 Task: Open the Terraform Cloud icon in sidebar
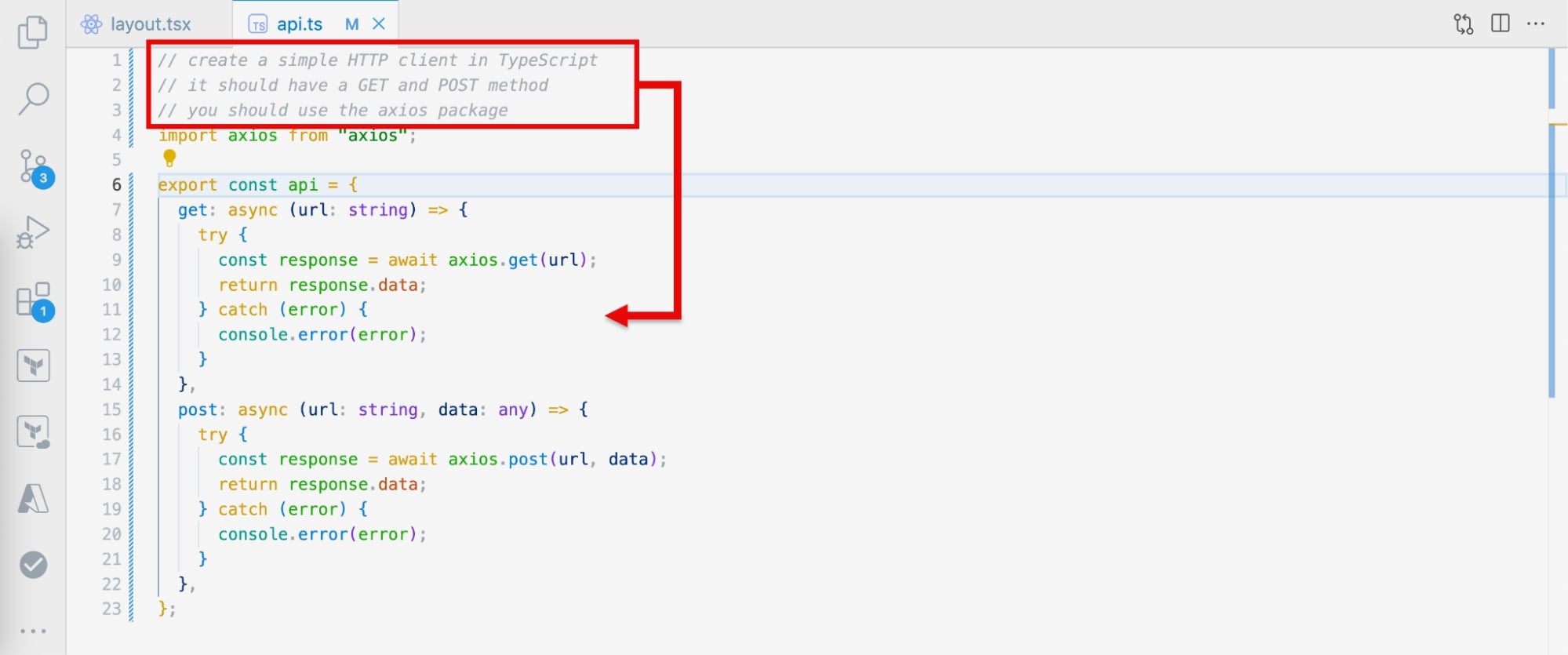coord(33,431)
